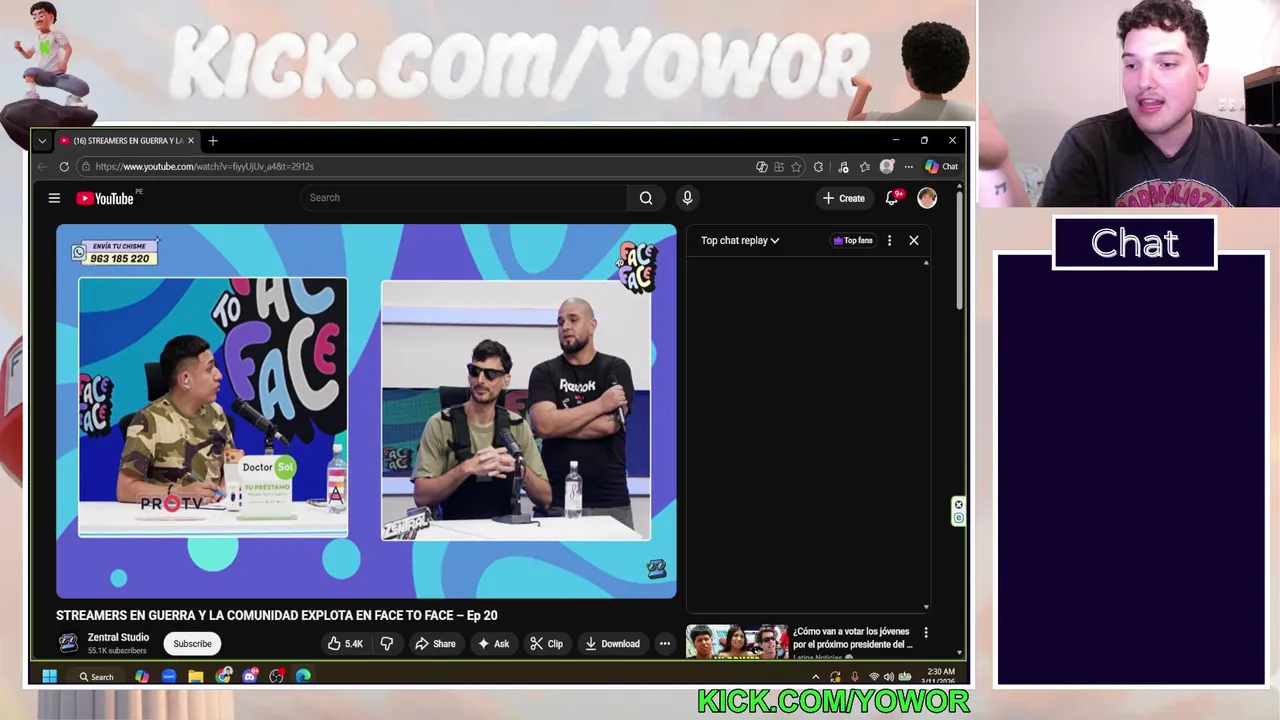This screenshot has width=1280, height=720.
Task: Like the video with 5.4K thumbs up
Action: [345, 644]
